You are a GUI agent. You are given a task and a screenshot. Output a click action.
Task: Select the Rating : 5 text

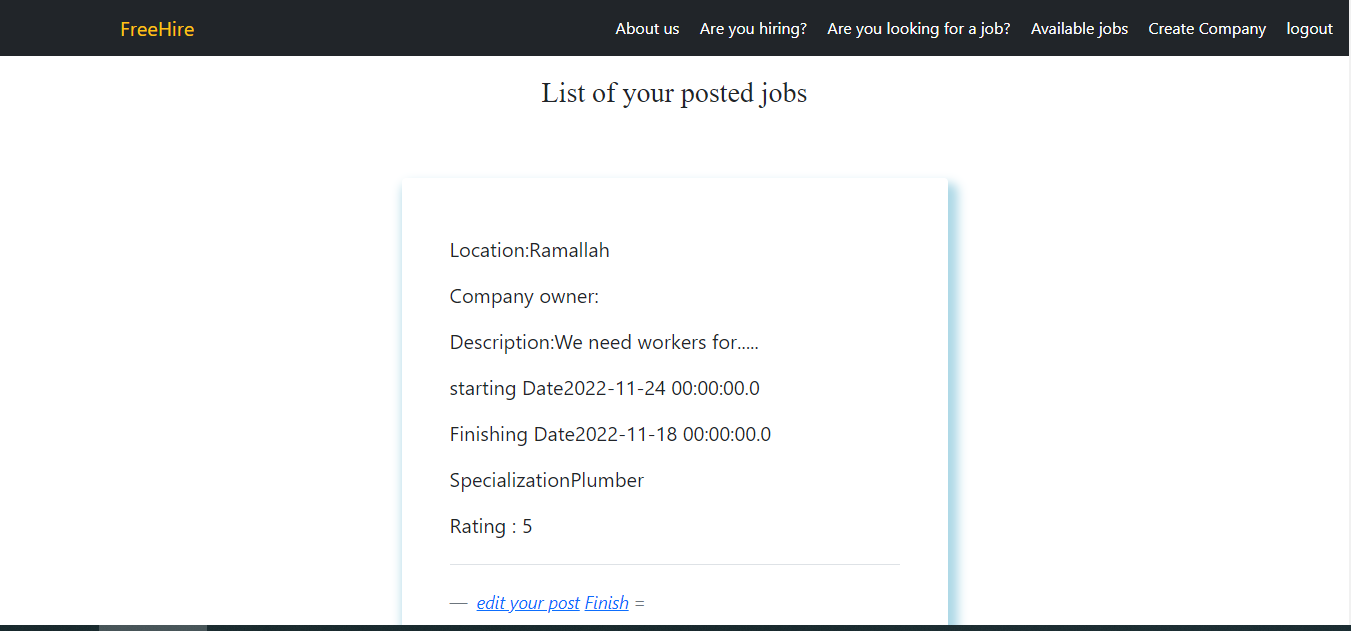tap(491, 526)
